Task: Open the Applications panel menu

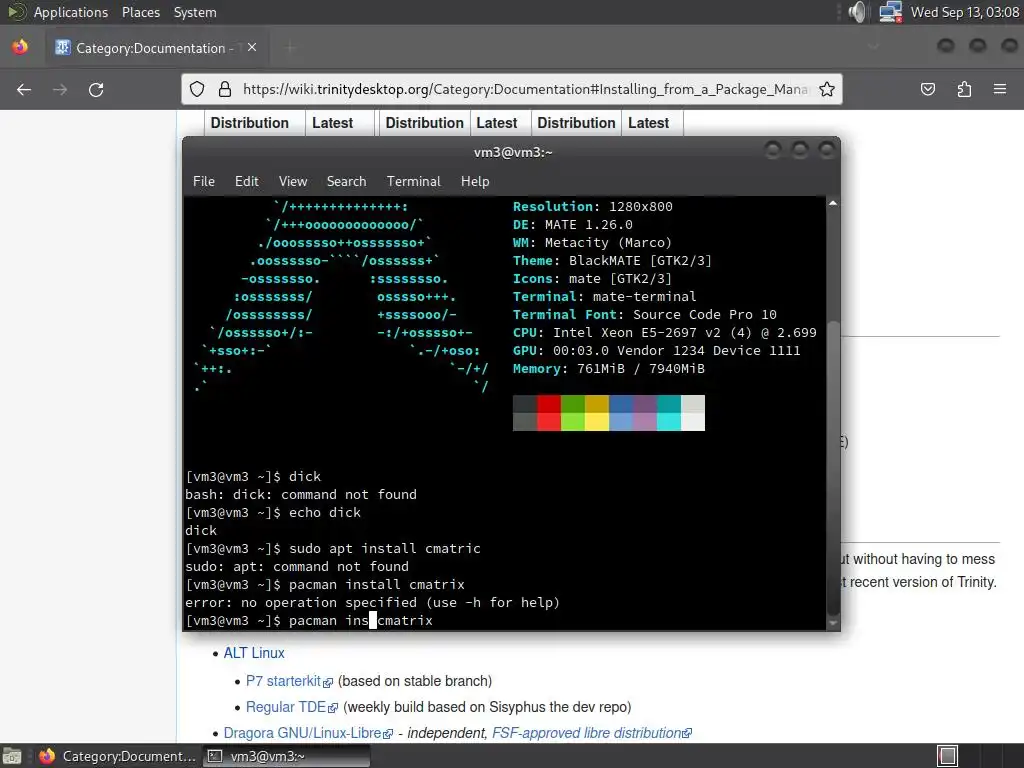Action: [x=71, y=12]
